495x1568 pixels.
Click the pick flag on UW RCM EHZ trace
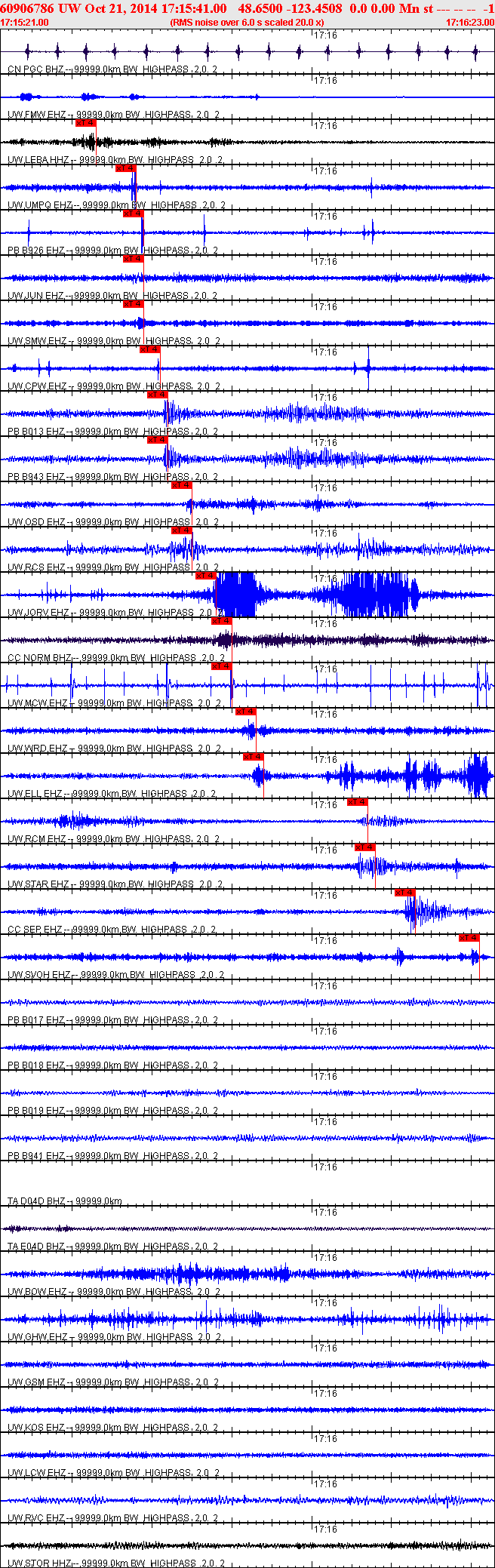click(x=357, y=802)
